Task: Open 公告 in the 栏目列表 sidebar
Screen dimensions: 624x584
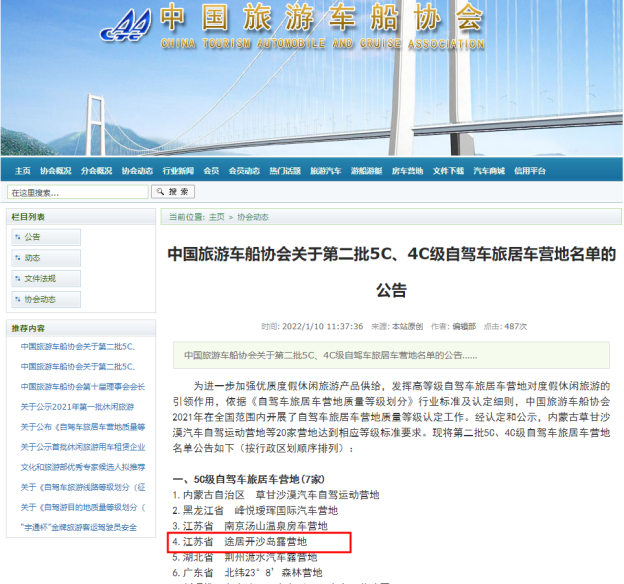Action: pyautogui.click(x=46, y=237)
